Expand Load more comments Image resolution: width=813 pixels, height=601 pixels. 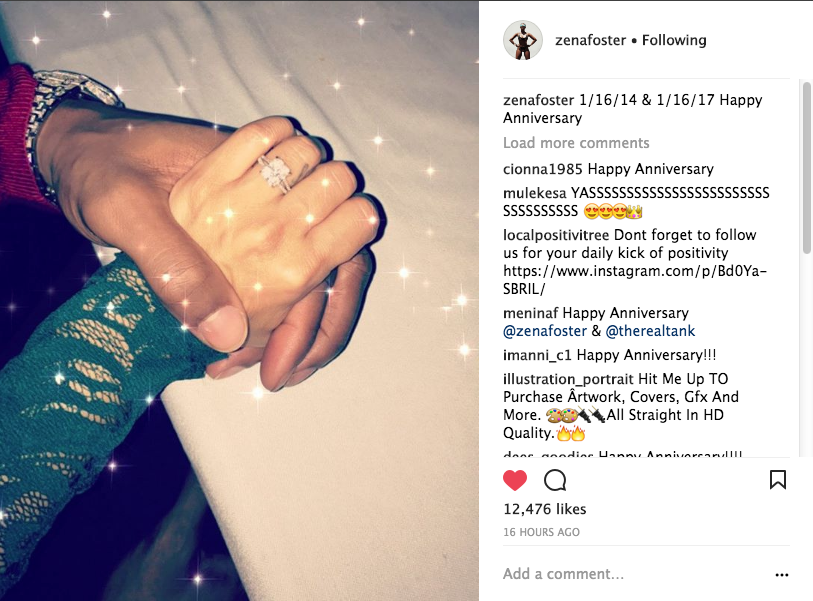pyautogui.click(x=576, y=143)
